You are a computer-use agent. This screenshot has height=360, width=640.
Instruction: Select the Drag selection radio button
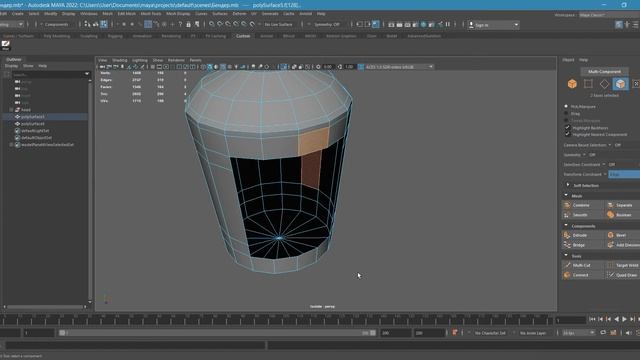pyautogui.click(x=566, y=113)
